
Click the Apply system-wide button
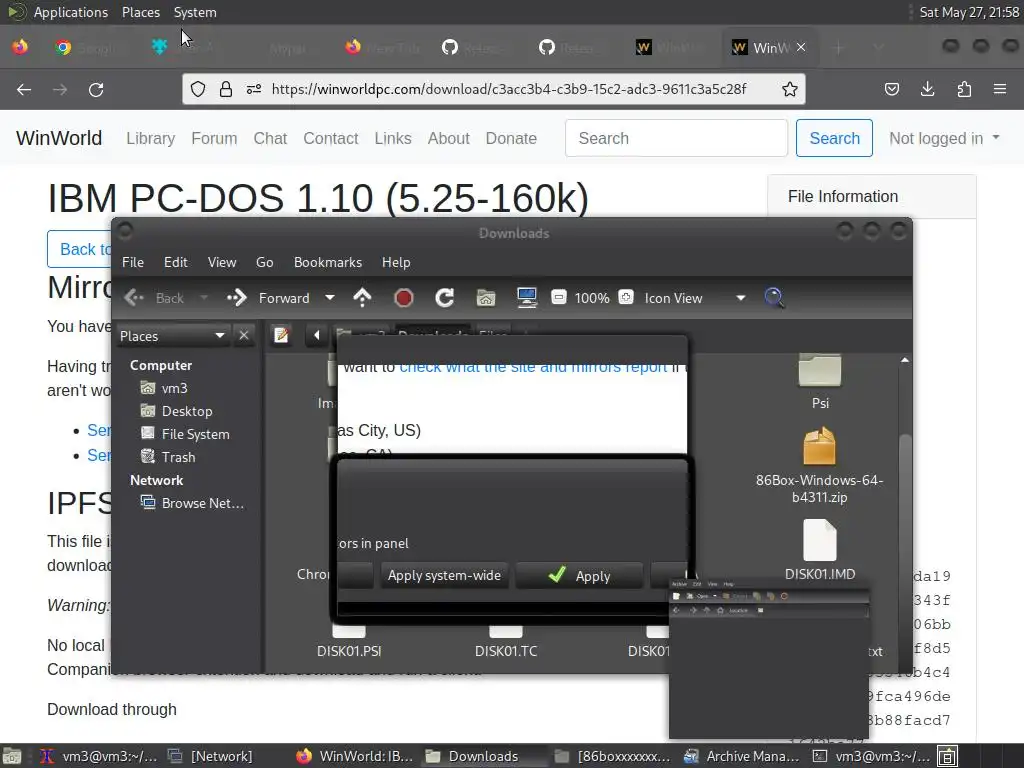click(x=444, y=575)
